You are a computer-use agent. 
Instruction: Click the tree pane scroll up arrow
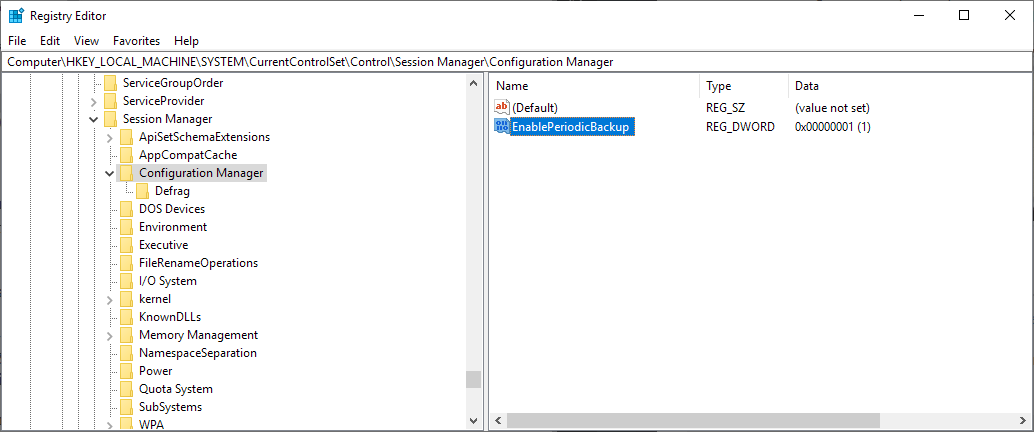click(x=473, y=83)
